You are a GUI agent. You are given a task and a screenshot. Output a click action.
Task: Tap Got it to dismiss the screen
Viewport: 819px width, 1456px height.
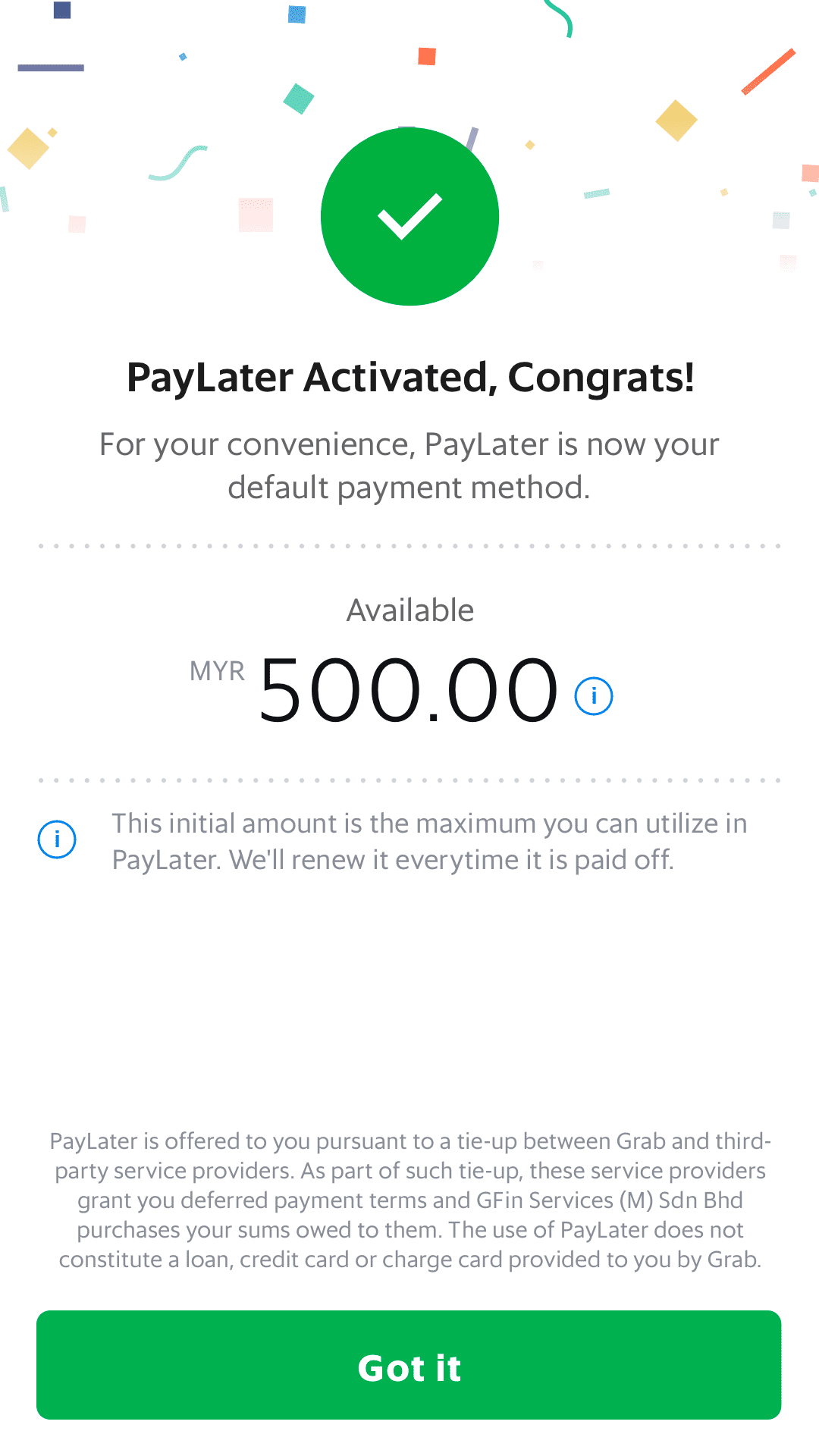pyautogui.click(x=409, y=1365)
